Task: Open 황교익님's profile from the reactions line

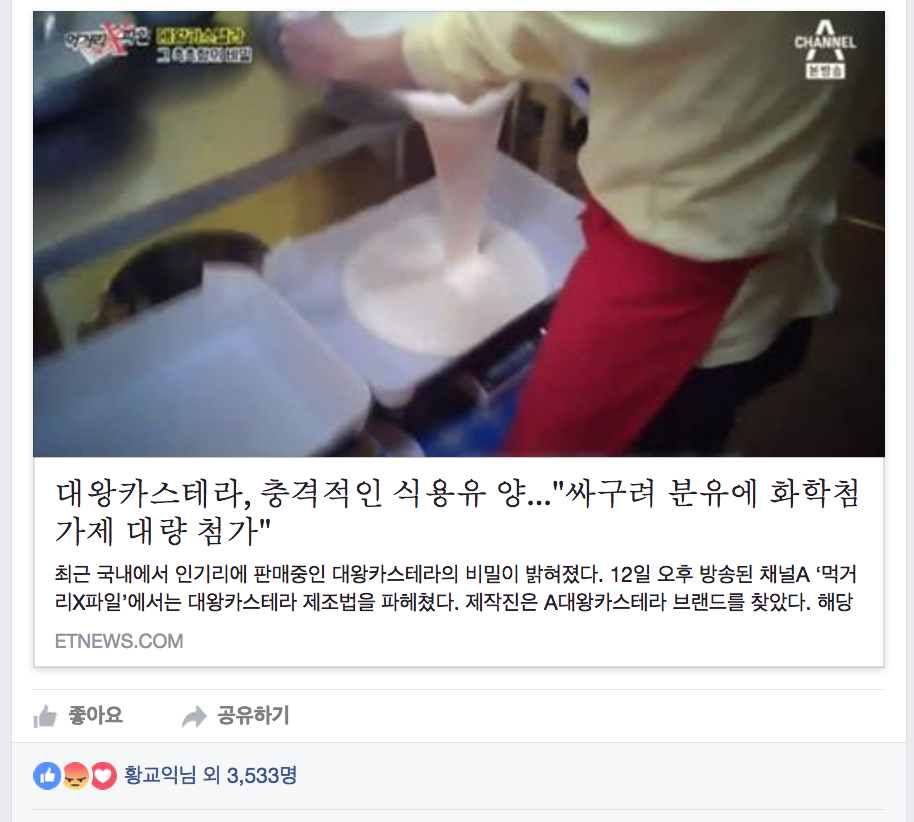Action: (160, 775)
